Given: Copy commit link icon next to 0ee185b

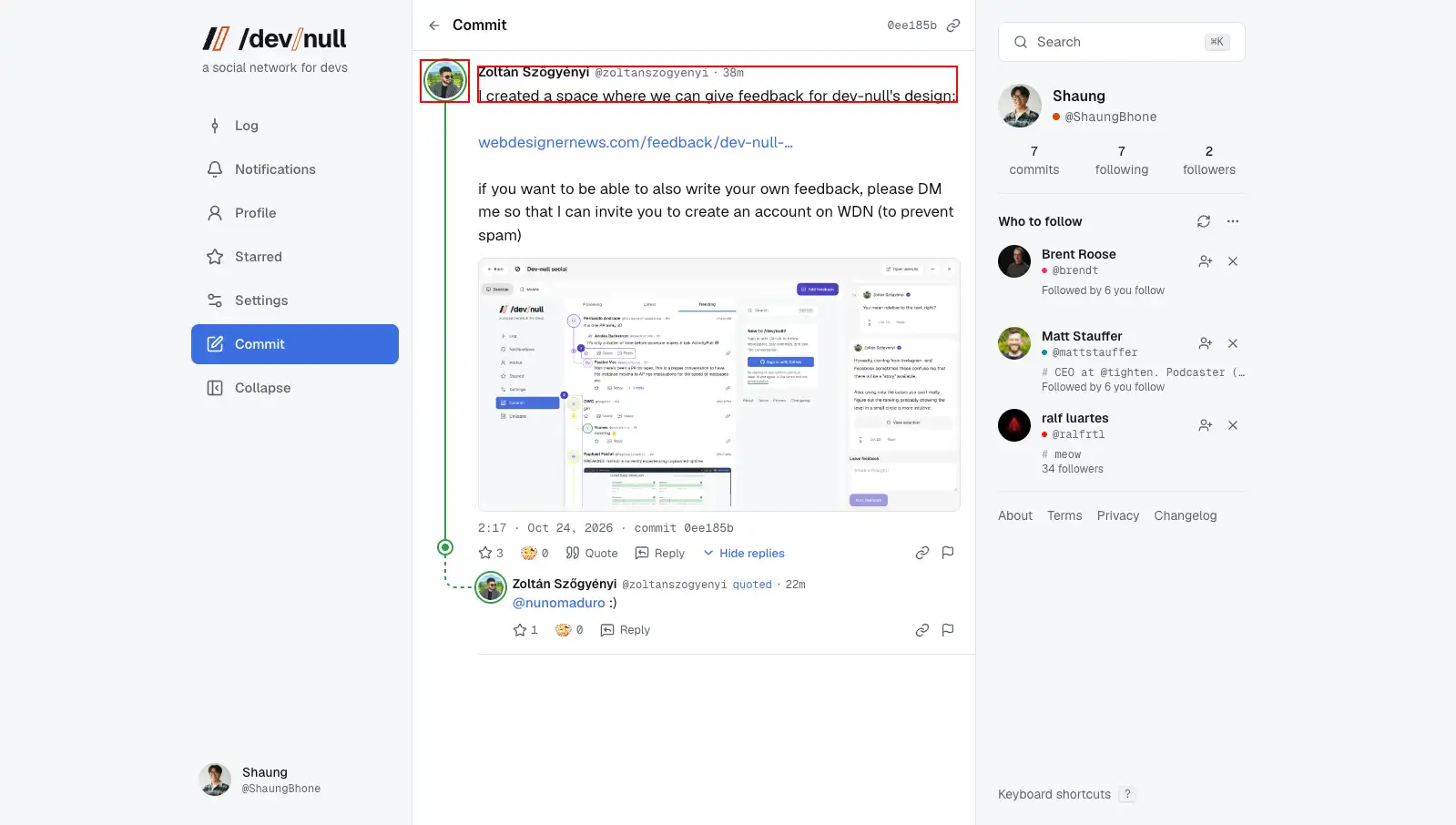Looking at the screenshot, I should (x=953, y=25).
